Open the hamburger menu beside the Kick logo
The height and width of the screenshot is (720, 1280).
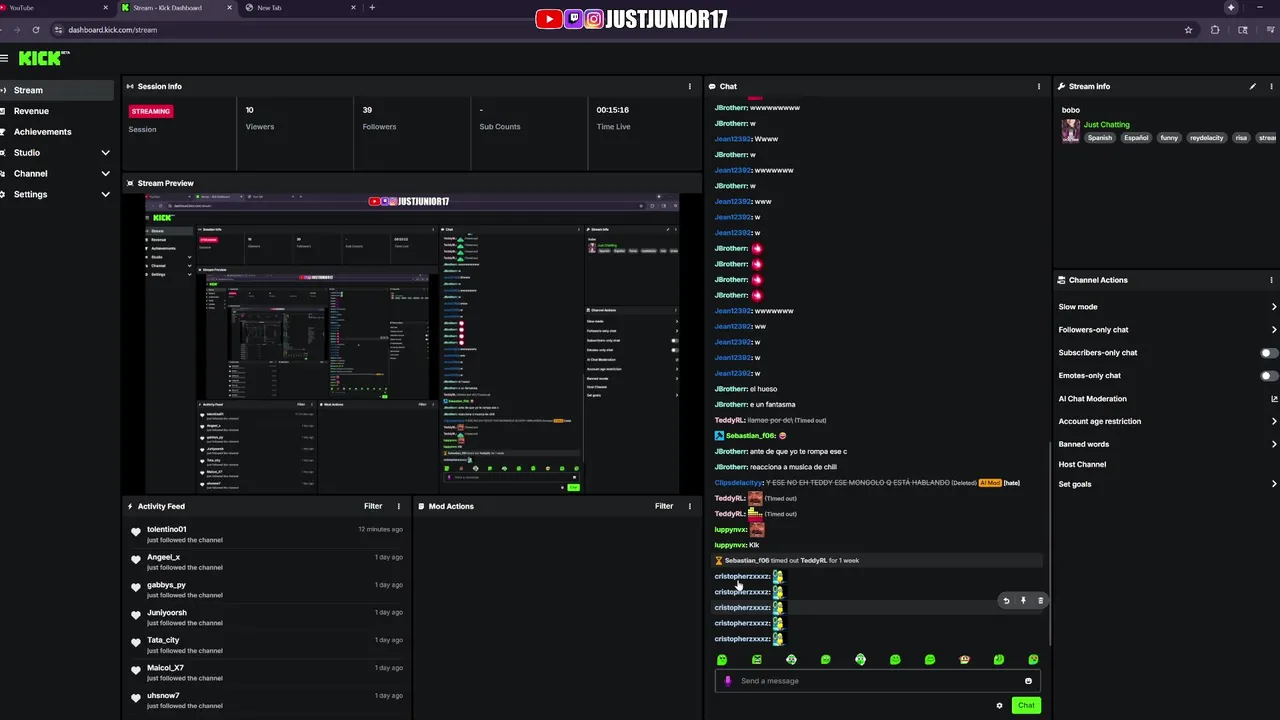click(x=4, y=58)
